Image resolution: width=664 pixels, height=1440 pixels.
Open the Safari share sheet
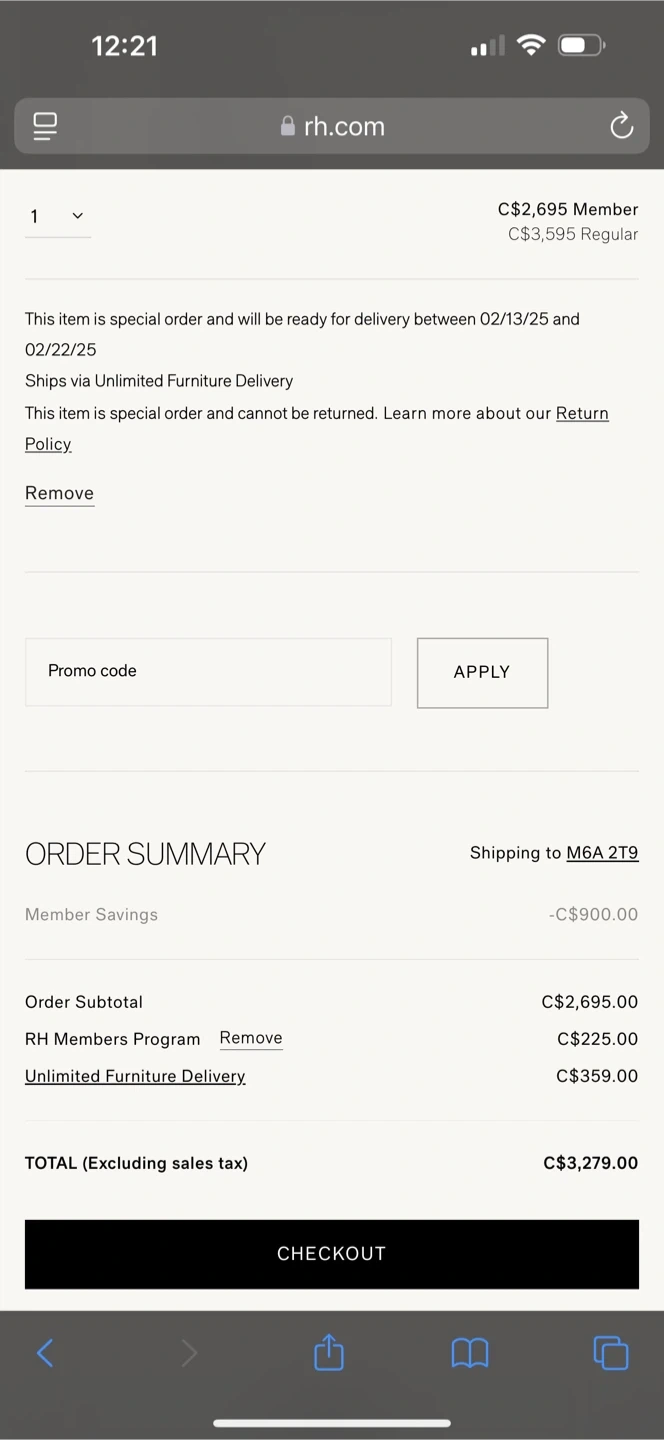point(329,1353)
